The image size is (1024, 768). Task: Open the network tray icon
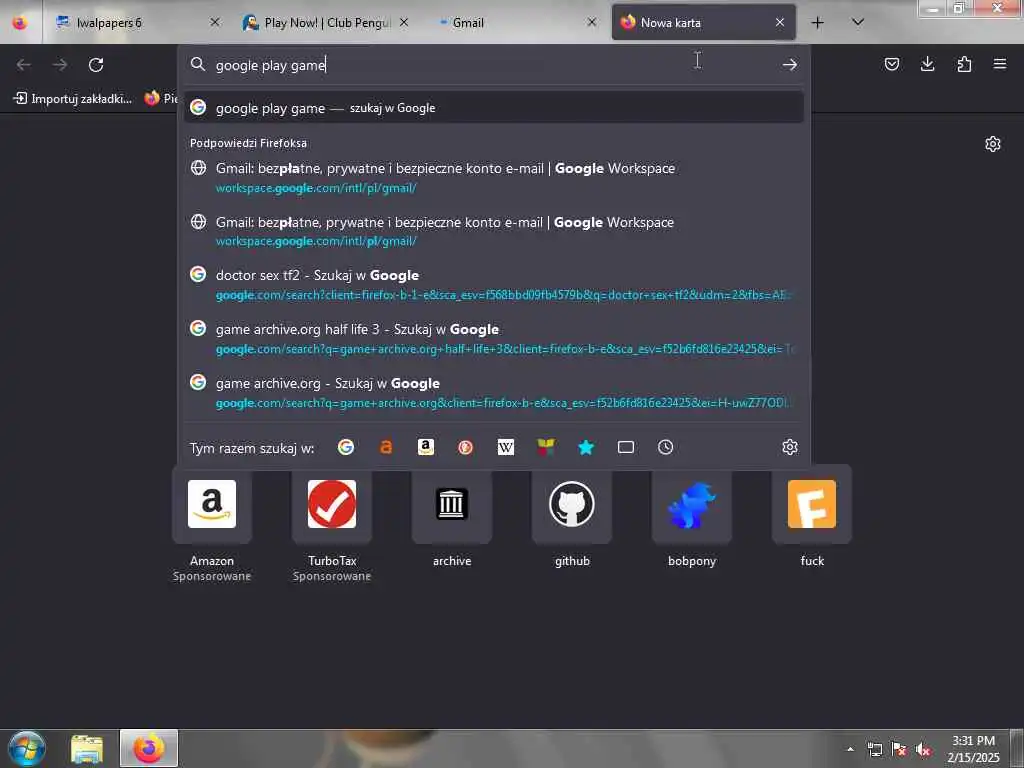[x=874, y=749]
